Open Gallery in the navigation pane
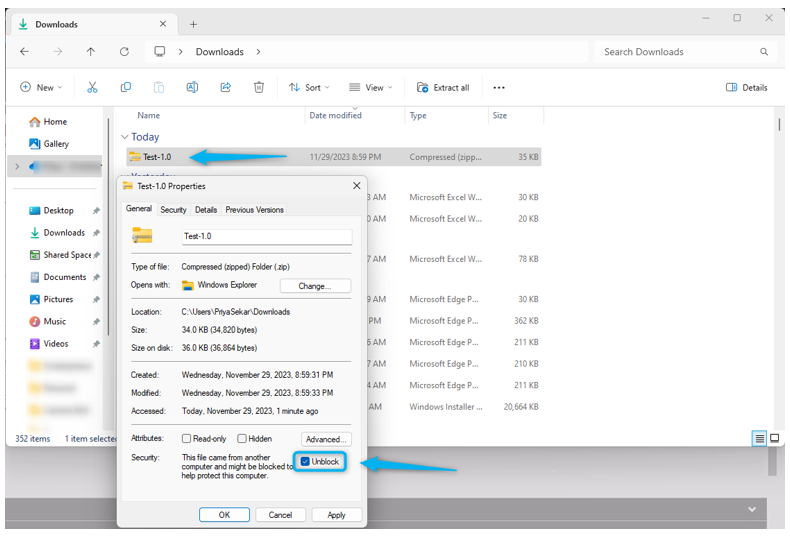 [x=49, y=144]
